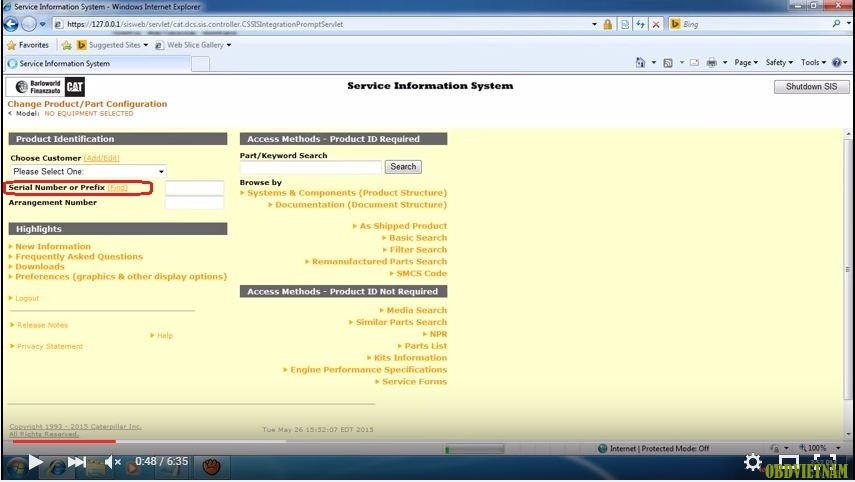Click the browser back arrow button

point(12,24)
